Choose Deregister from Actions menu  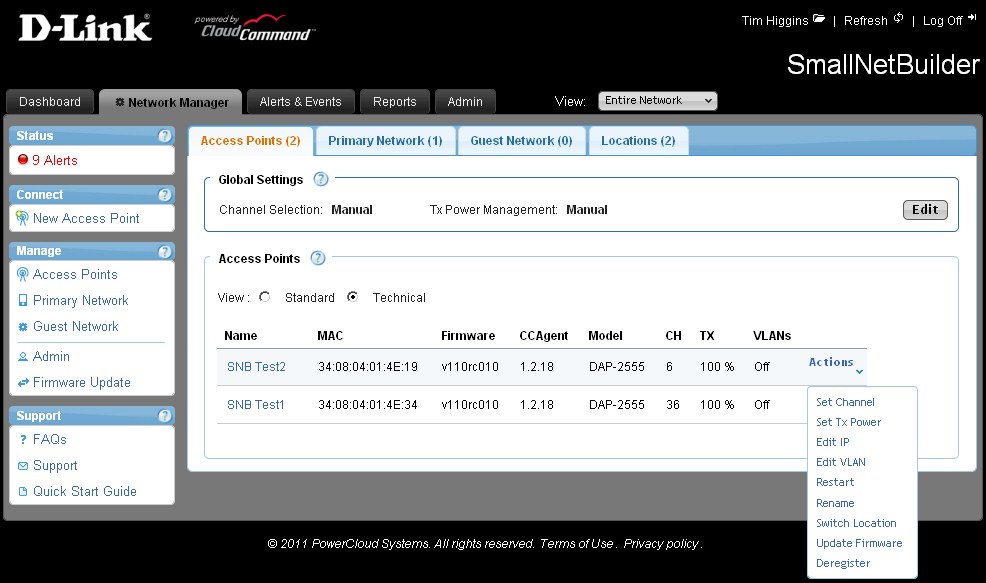click(843, 564)
